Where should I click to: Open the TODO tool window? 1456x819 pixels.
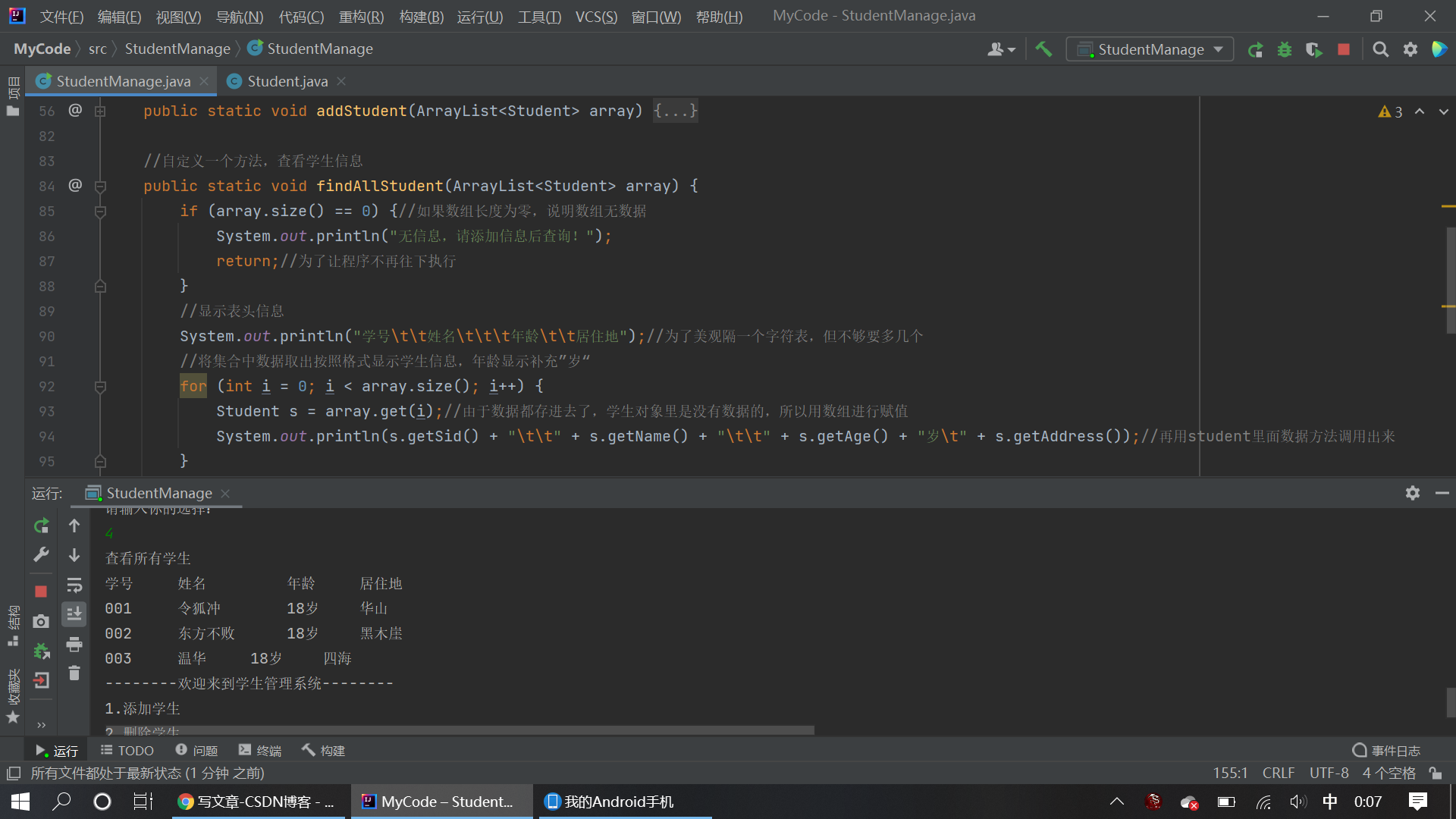pos(127,750)
